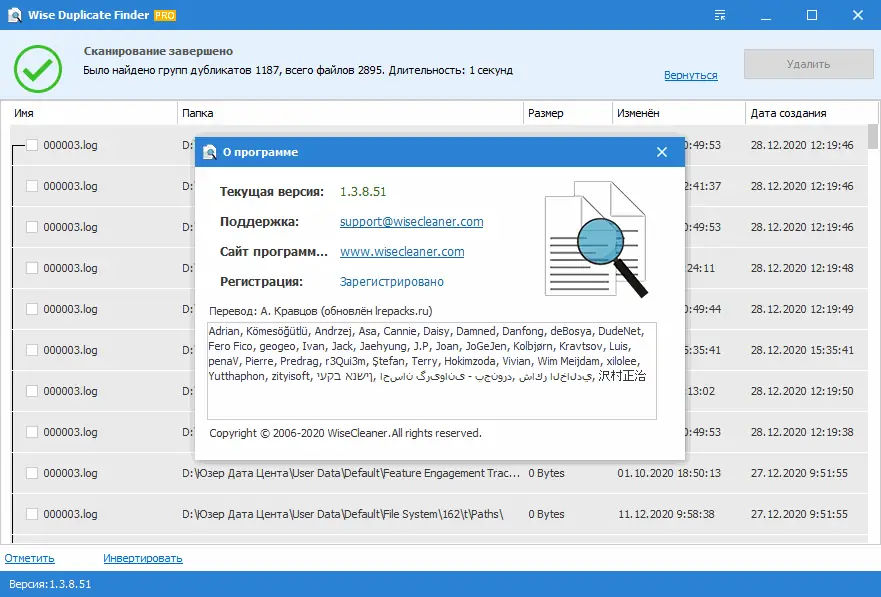
Task: Click the document magnifier illustration
Action: click(x=596, y=239)
